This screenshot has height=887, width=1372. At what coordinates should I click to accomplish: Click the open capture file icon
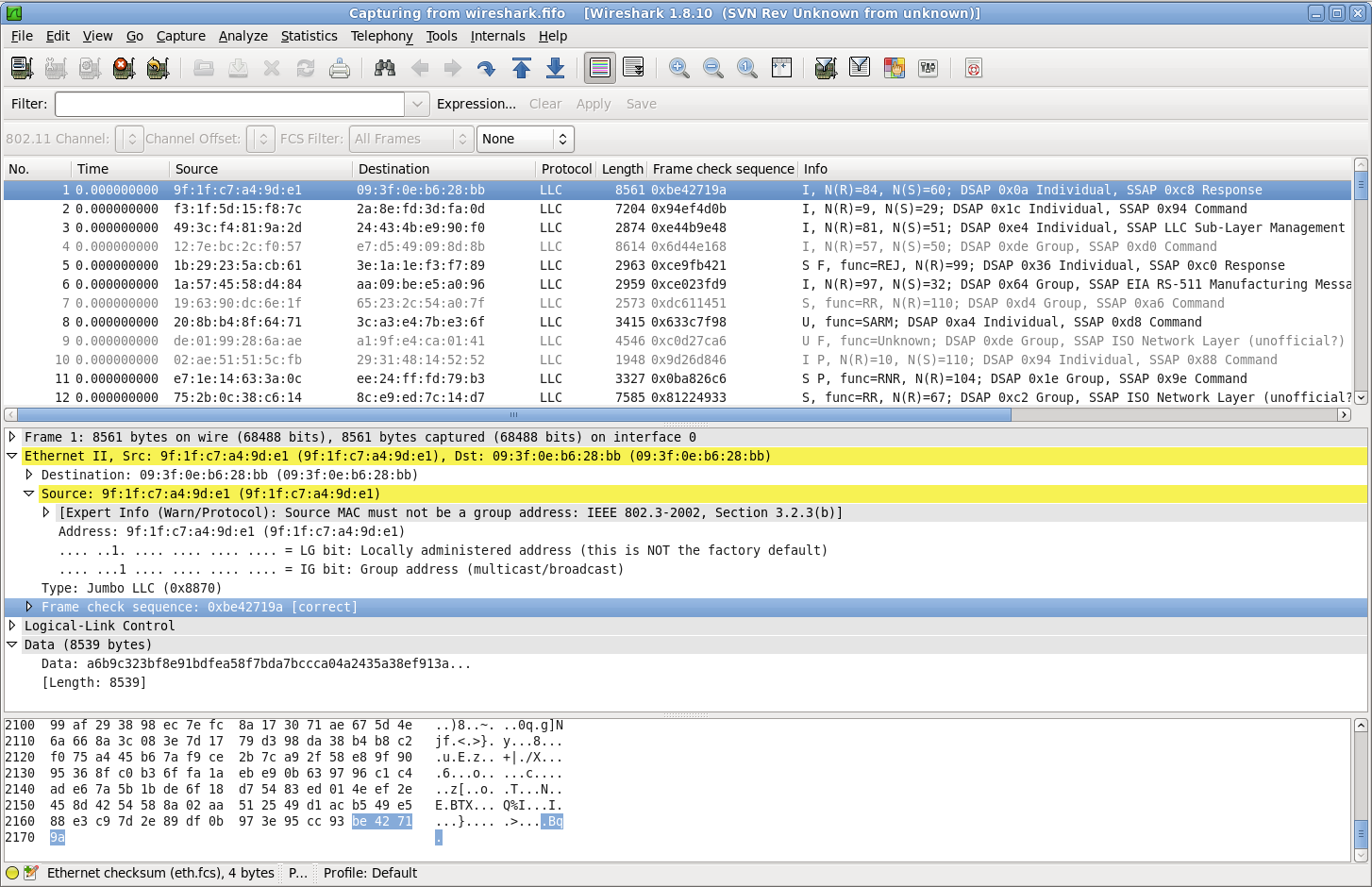click(x=204, y=68)
